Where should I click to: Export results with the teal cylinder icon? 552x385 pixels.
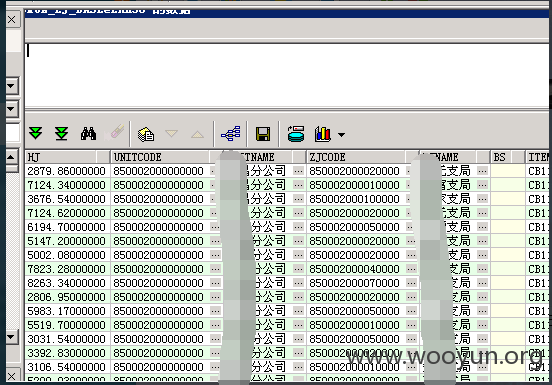(x=296, y=134)
